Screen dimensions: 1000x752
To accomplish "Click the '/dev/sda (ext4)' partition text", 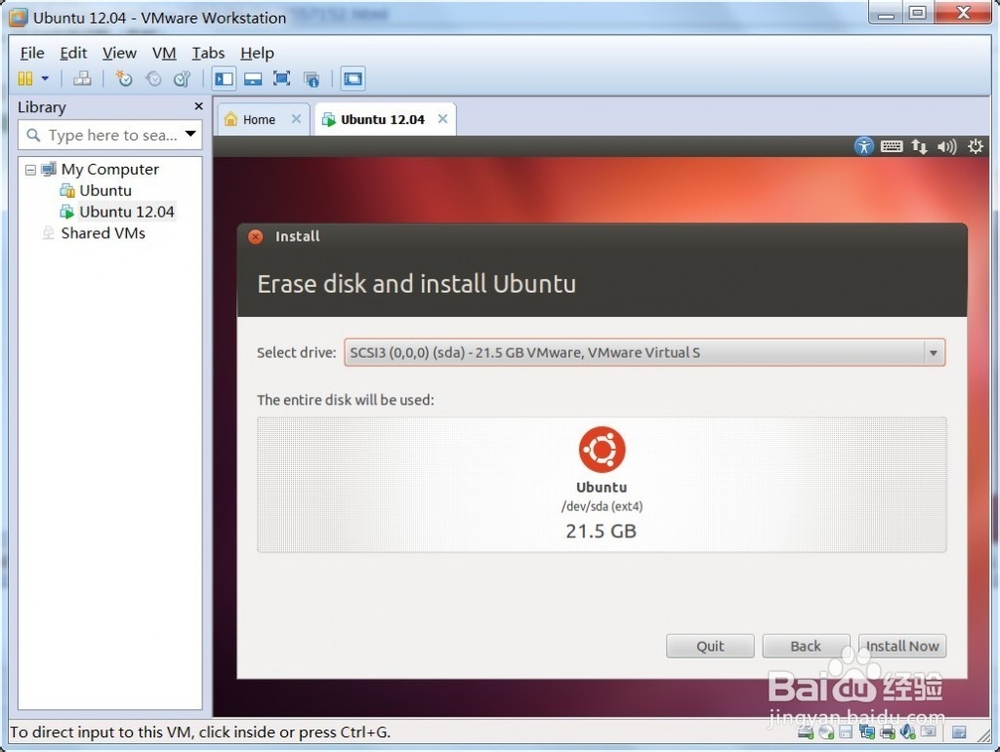I will 601,506.
